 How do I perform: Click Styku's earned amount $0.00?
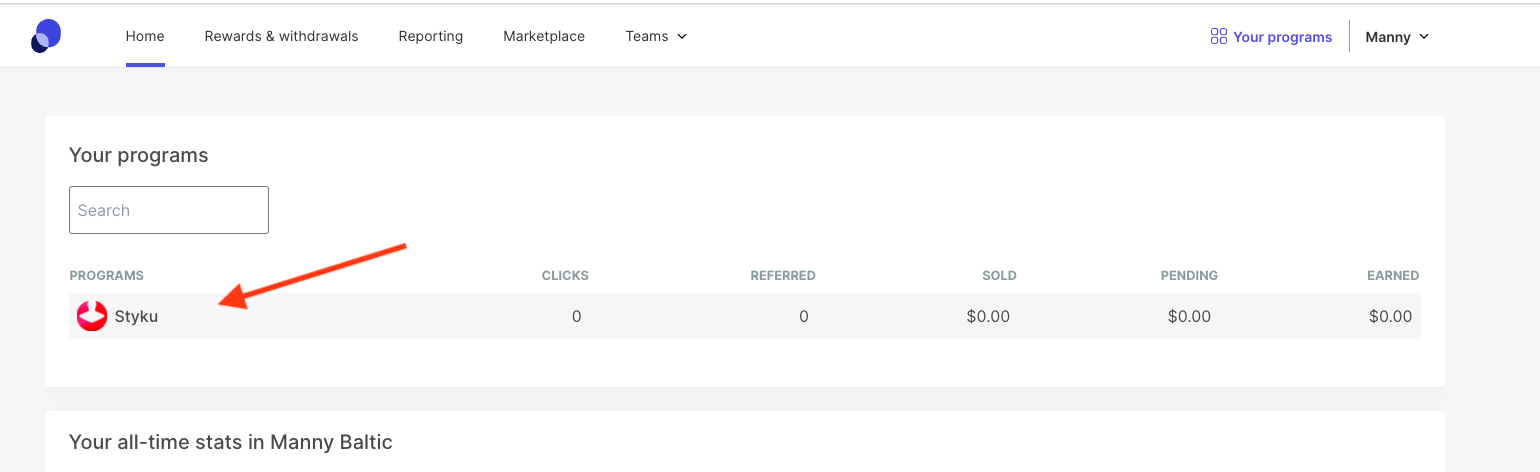click(1390, 316)
